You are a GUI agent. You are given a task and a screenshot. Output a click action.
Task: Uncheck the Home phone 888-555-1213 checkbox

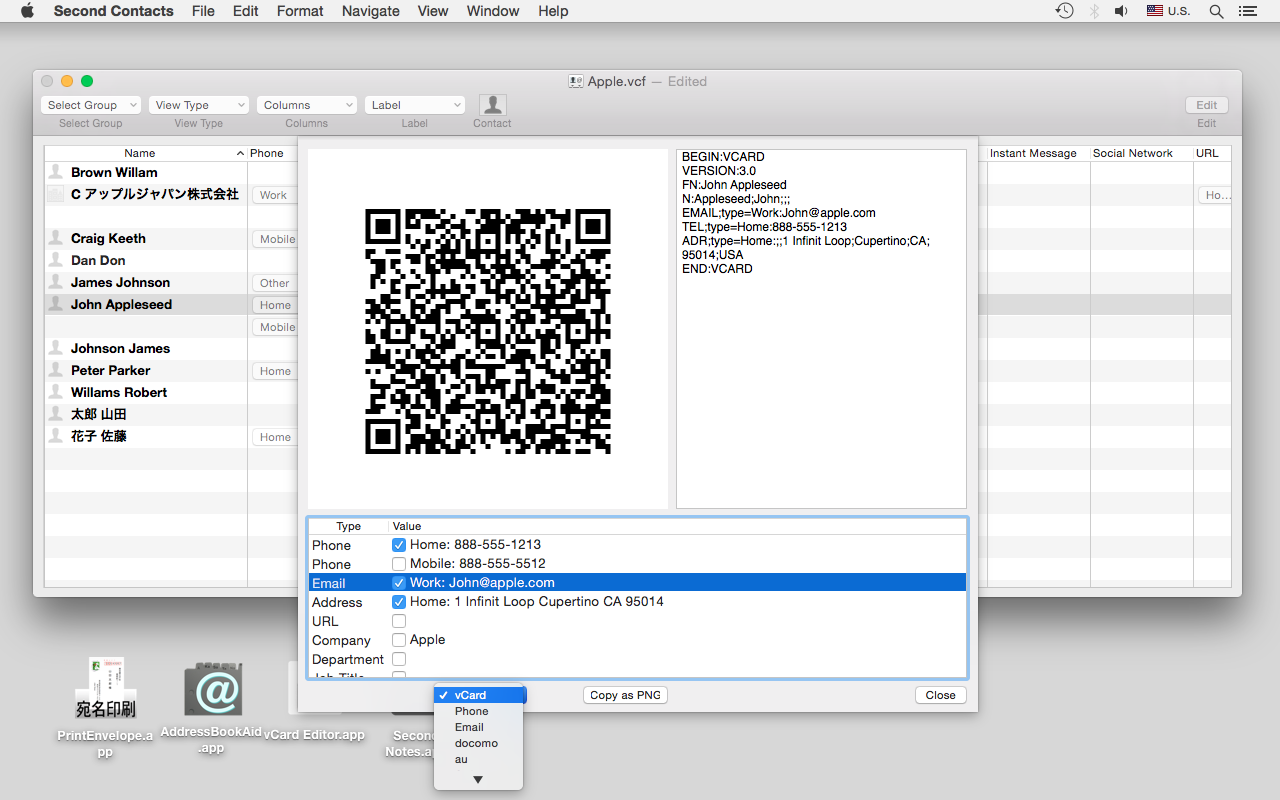click(x=399, y=545)
